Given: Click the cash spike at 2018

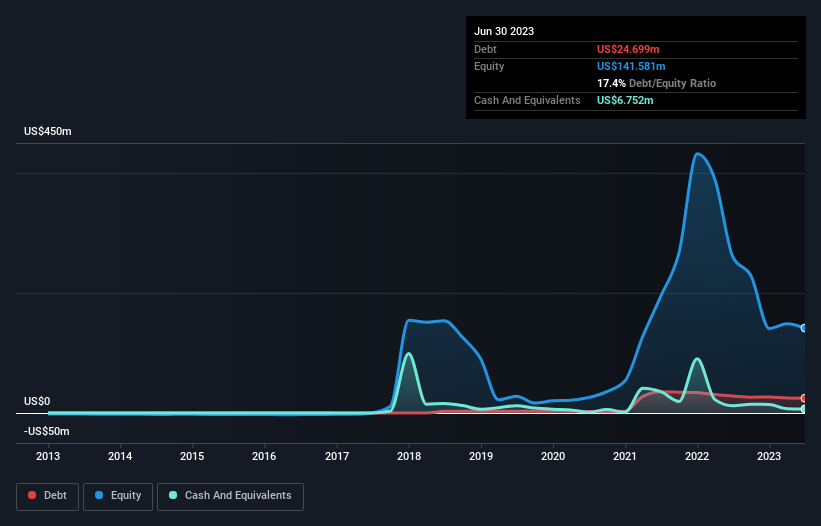Looking at the screenshot, I should pos(408,354).
